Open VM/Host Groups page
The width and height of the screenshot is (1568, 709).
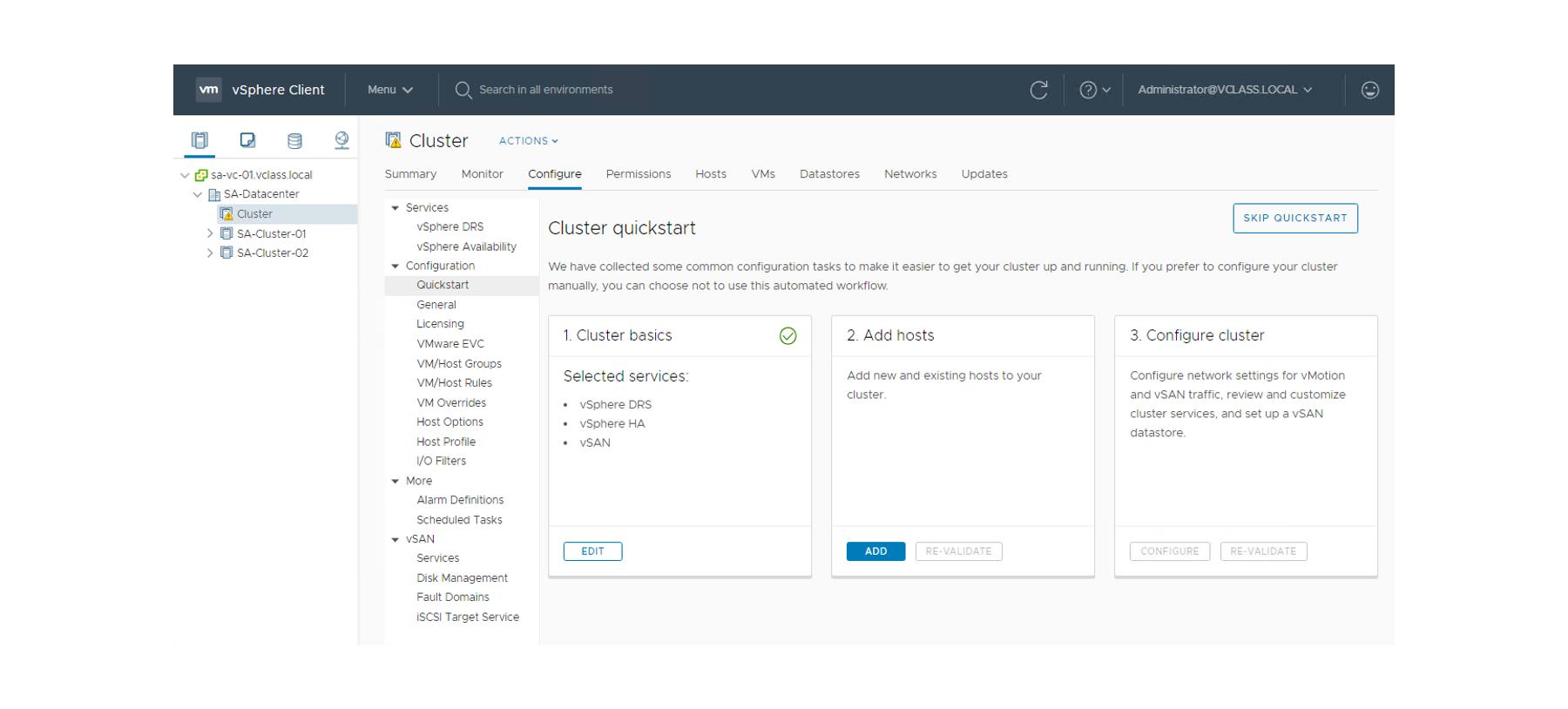(459, 364)
